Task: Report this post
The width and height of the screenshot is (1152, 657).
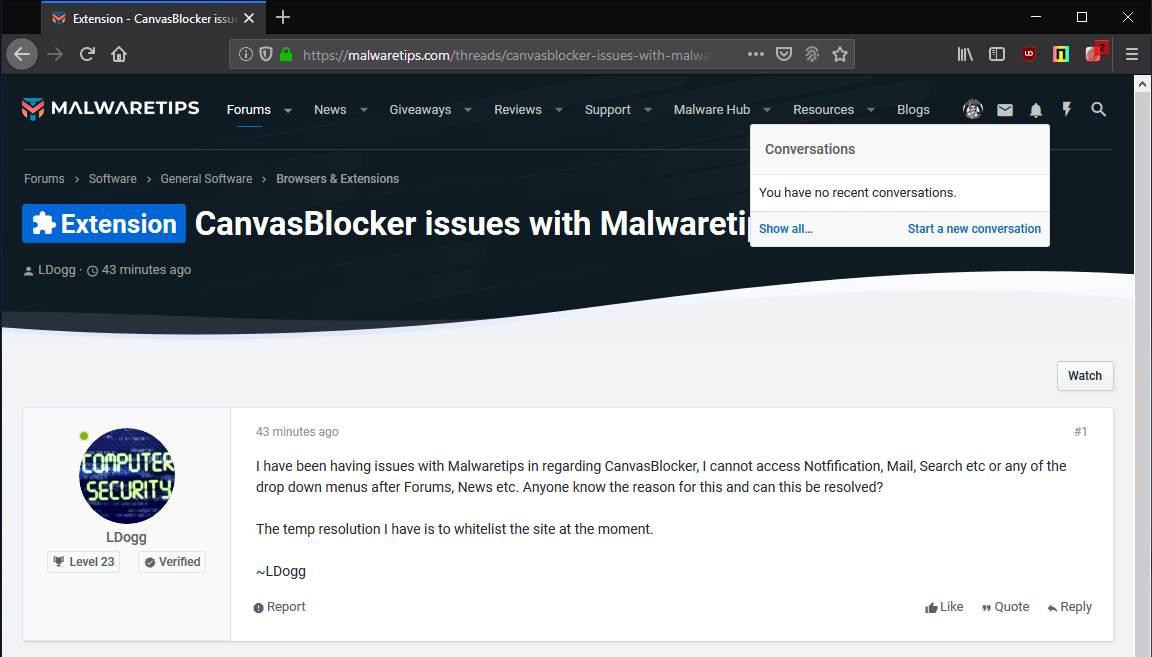Action: click(279, 607)
